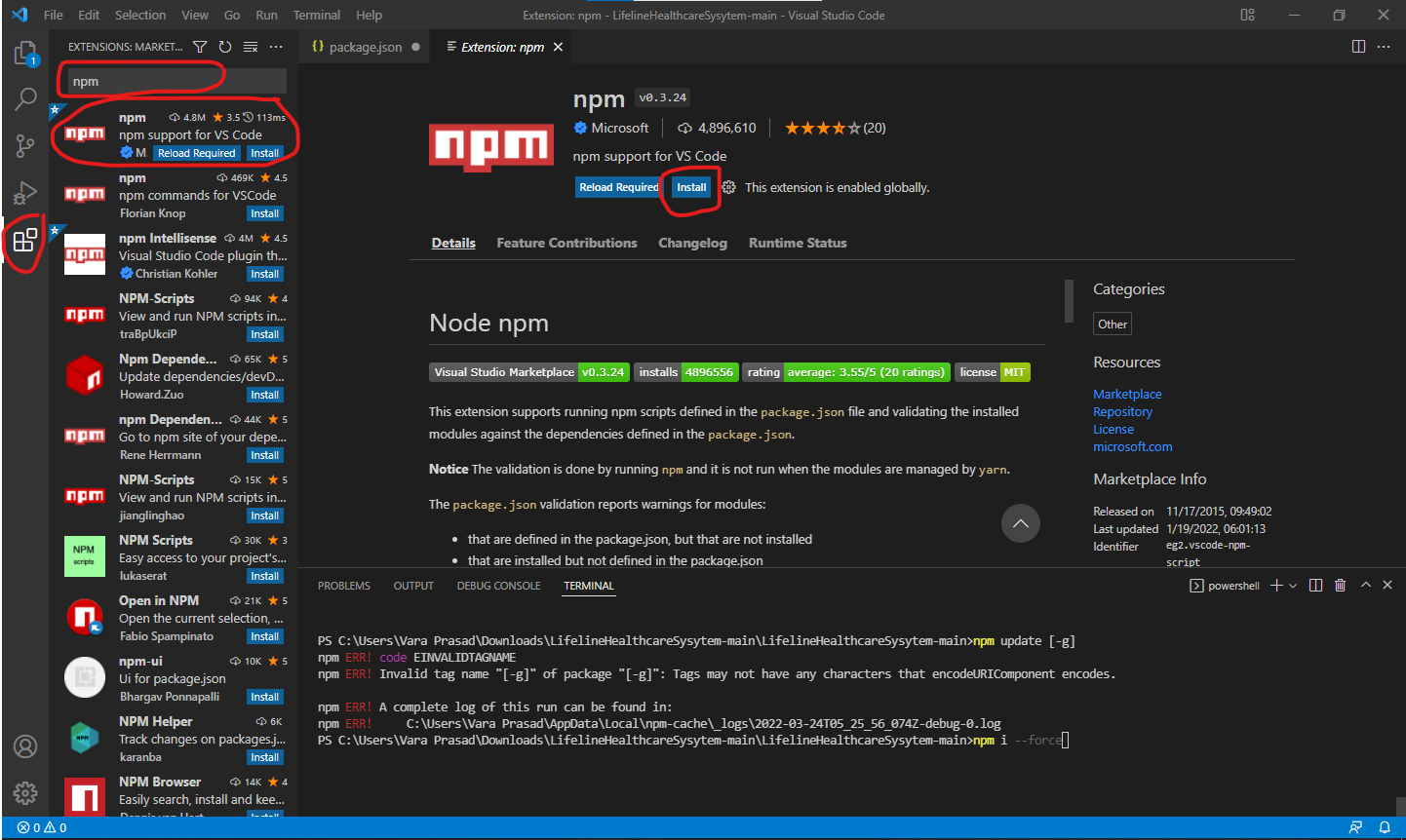Kill the terminal with the trash icon
Viewport: 1406px width, 840px height.
coord(1341,586)
